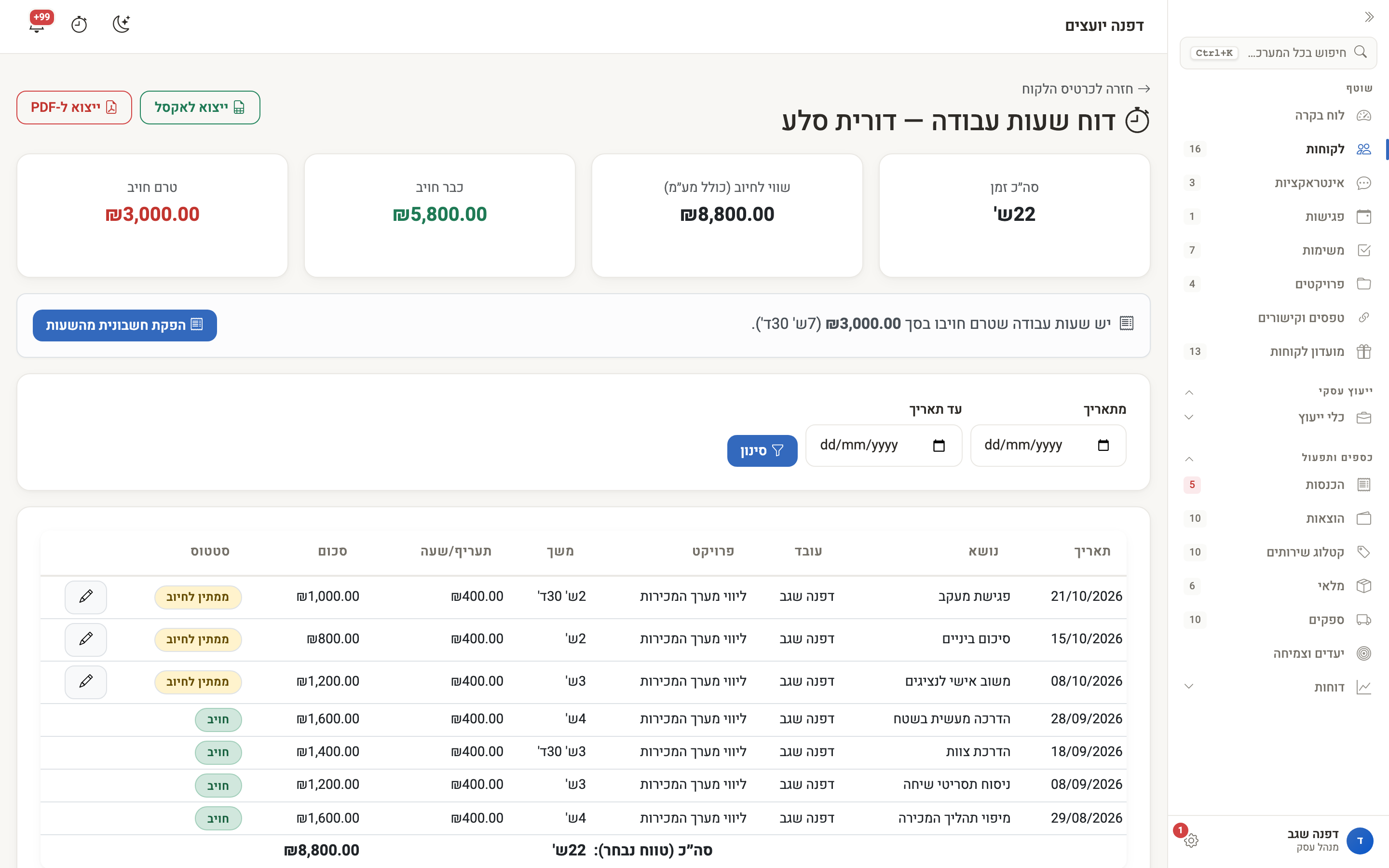Click the חויב status on 28/09/2026 row
The image size is (1389, 868).
[x=218, y=719]
